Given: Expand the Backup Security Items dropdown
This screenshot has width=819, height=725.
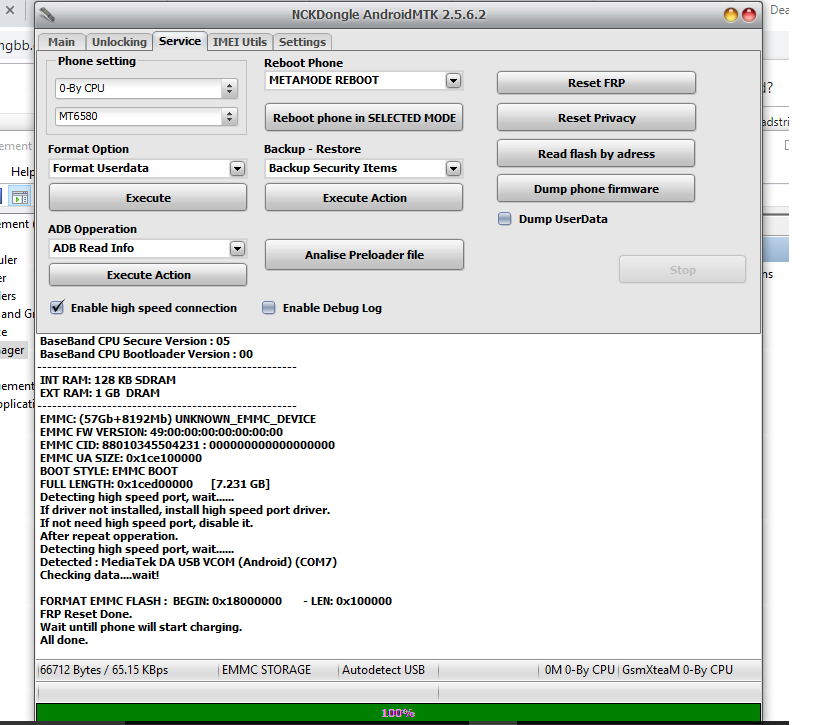Looking at the screenshot, I should click(453, 168).
